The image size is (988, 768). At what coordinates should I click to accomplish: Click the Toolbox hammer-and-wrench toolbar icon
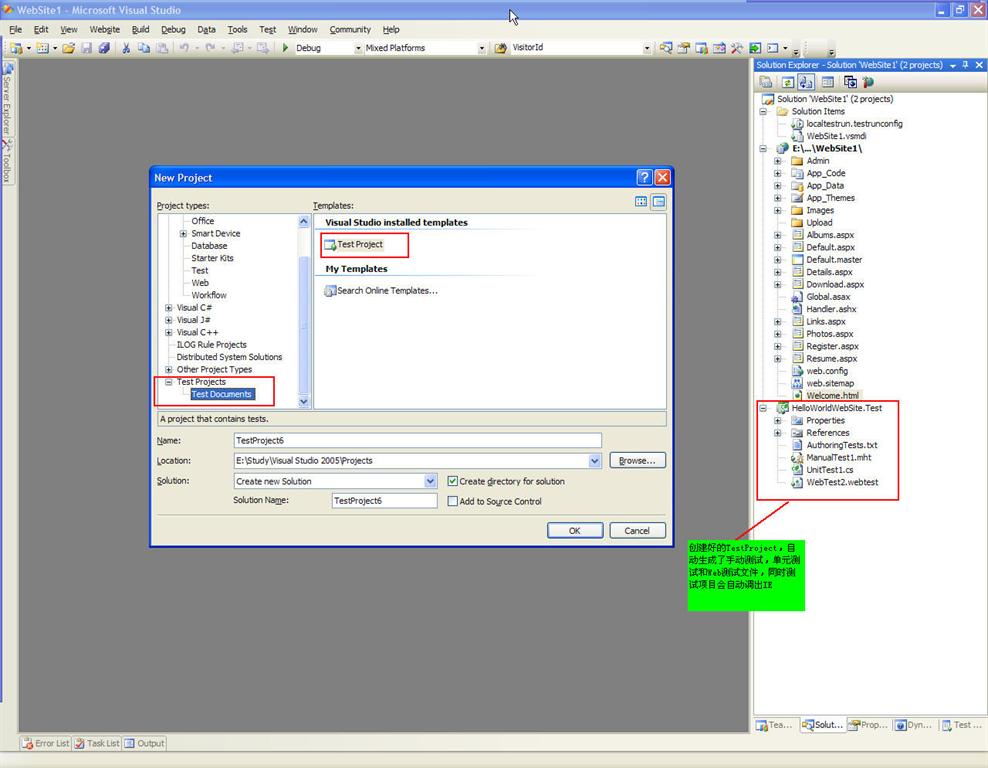(737, 48)
